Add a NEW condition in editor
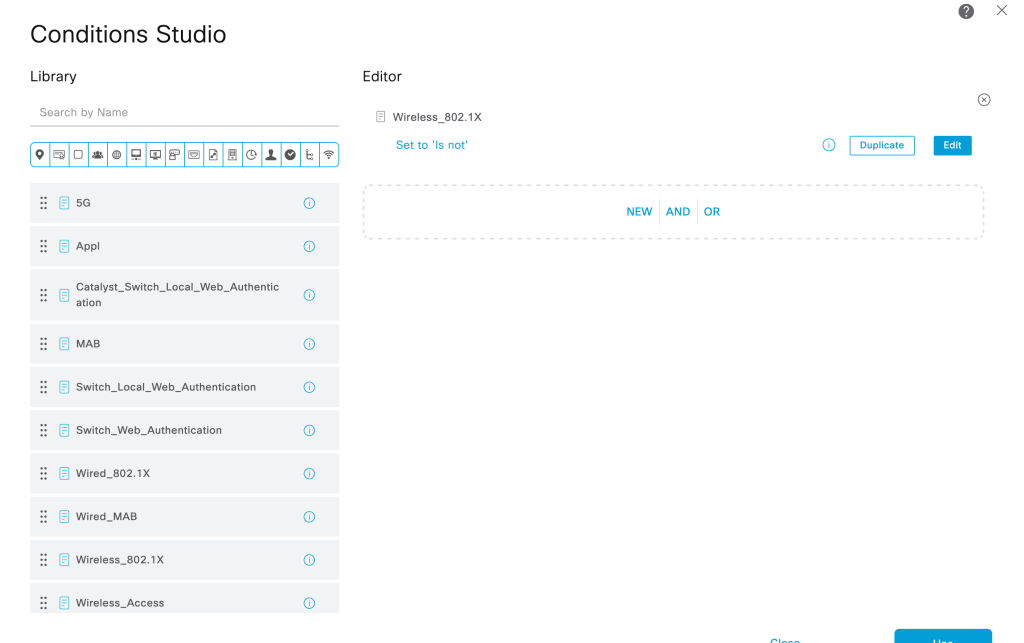 pyautogui.click(x=639, y=212)
